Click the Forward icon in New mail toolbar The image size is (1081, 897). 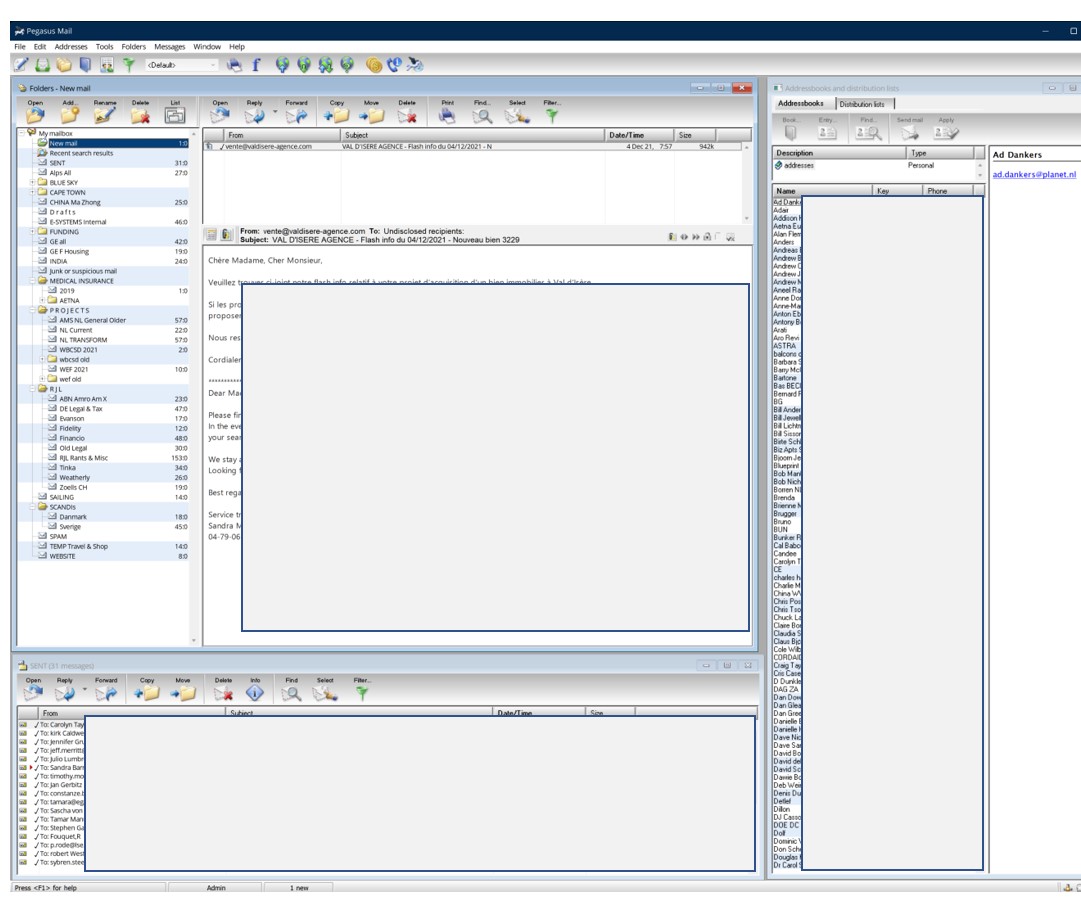pos(296,115)
